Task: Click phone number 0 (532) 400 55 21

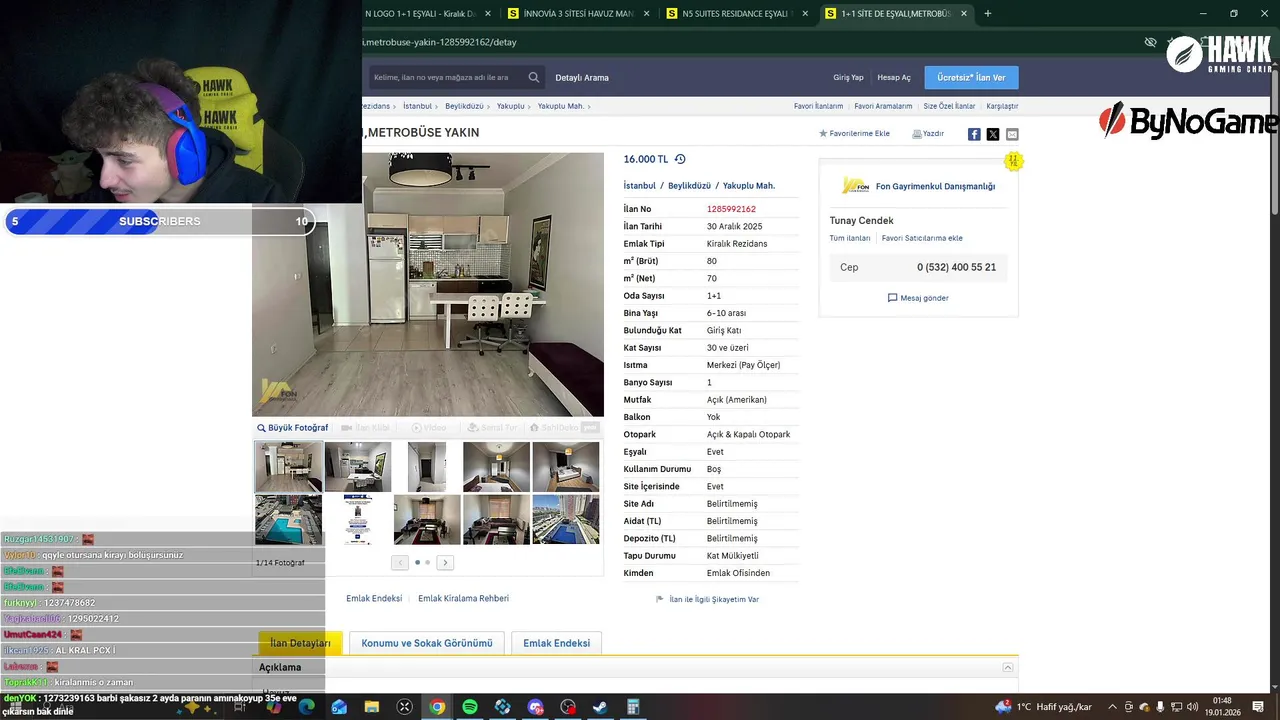Action: click(x=956, y=267)
